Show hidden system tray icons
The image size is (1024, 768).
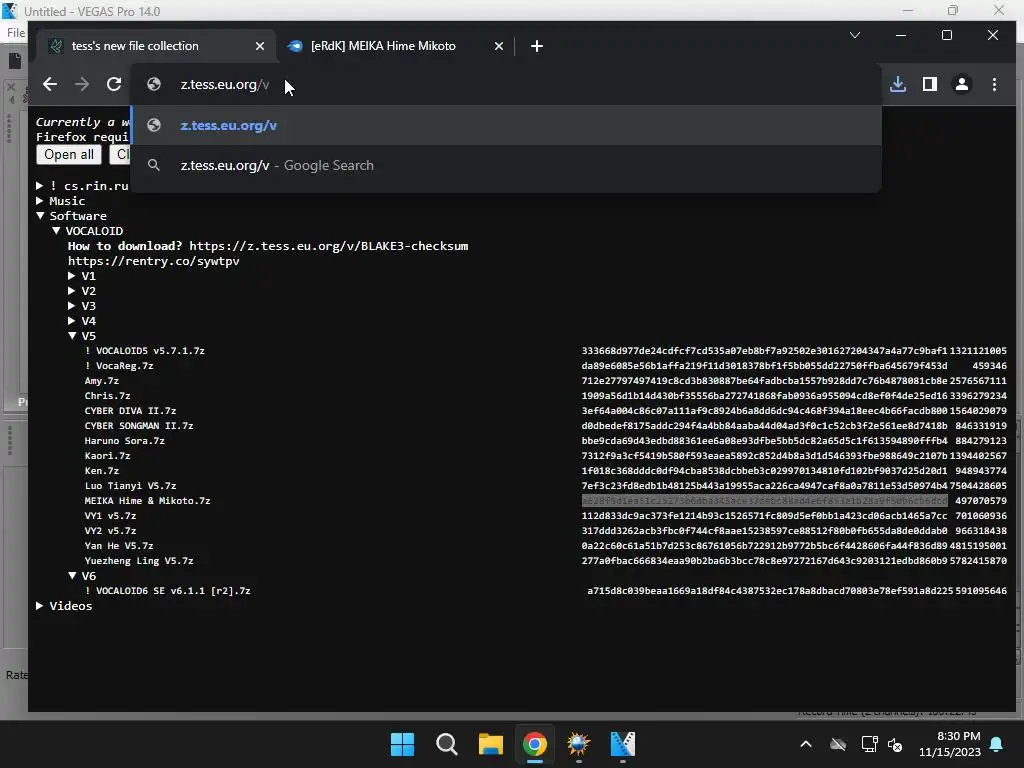[x=806, y=744]
